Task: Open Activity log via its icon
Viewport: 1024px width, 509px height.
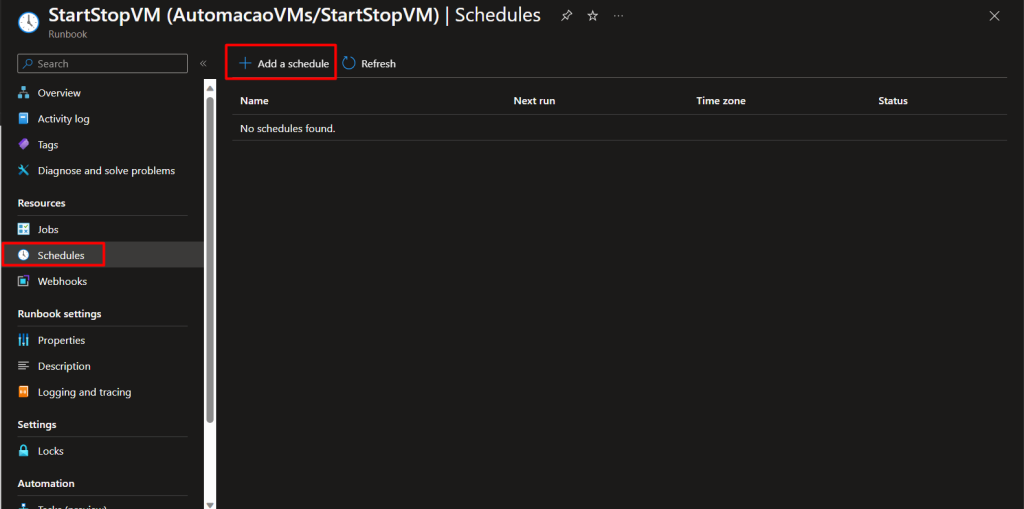Action: tap(24, 119)
